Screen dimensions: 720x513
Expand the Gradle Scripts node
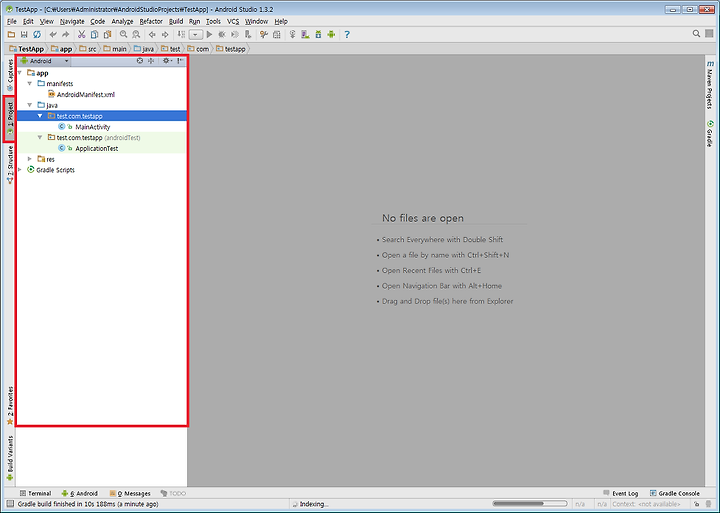pyautogui.click(x=20, y=169)
